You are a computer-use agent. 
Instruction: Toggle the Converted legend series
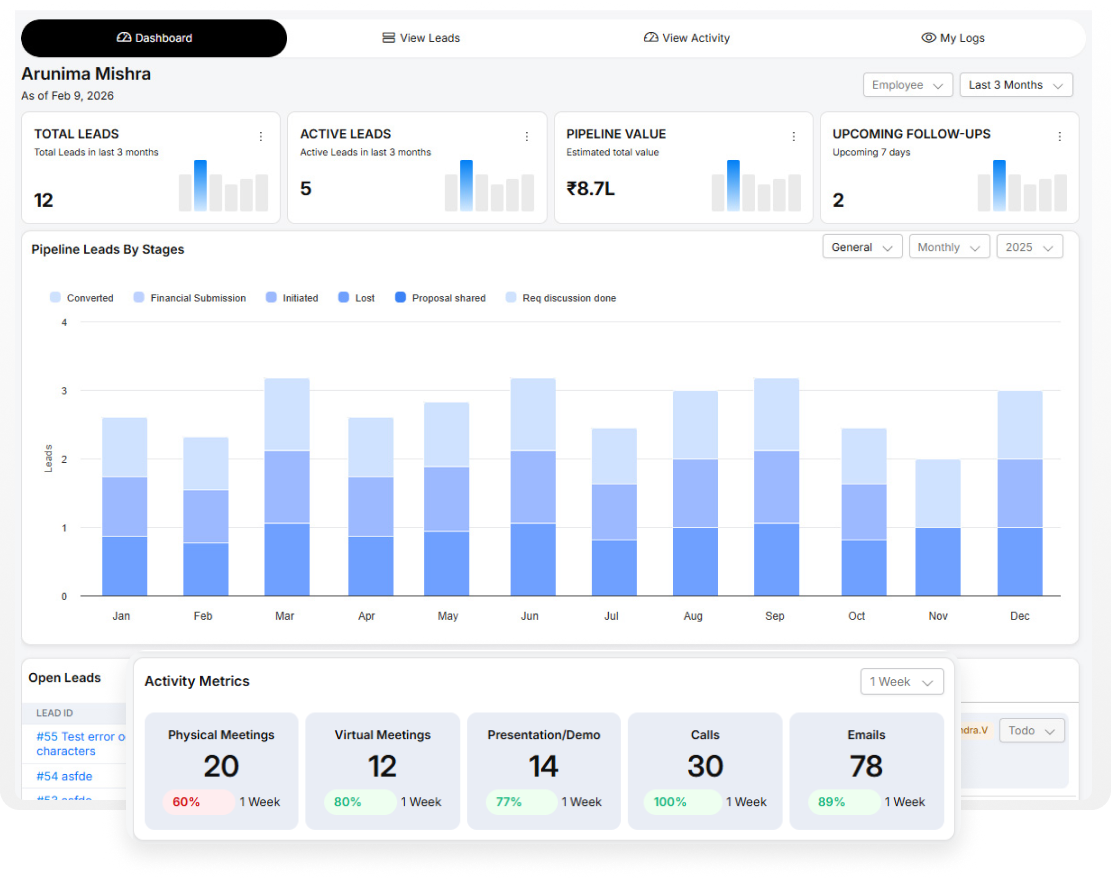click(x=81, y=298)
